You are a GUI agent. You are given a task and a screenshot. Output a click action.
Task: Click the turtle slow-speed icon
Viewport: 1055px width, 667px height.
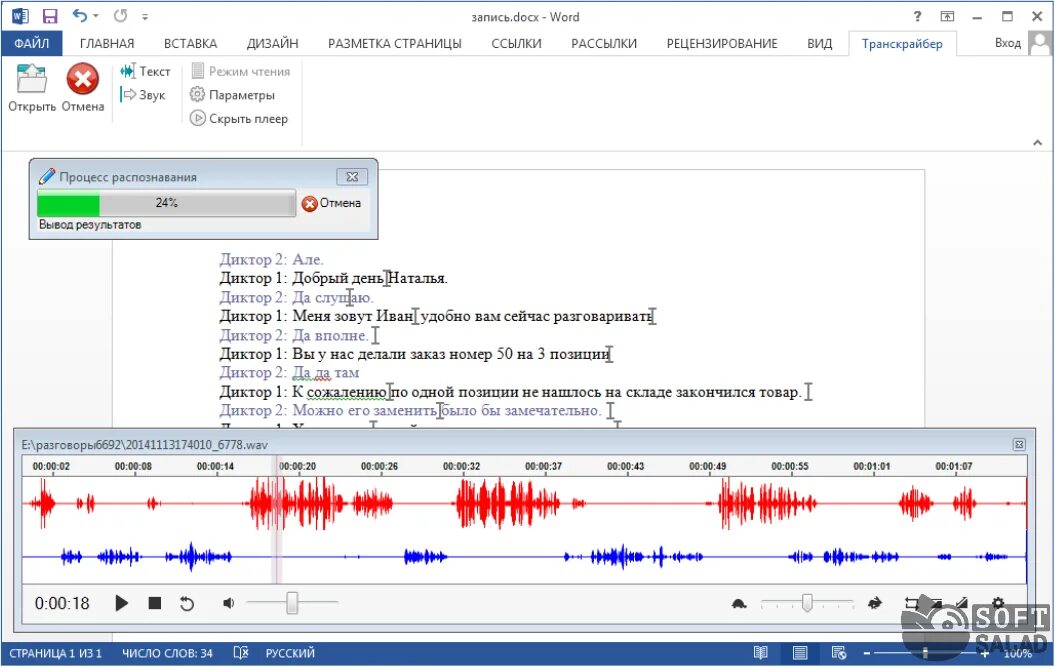click(739, 604)
